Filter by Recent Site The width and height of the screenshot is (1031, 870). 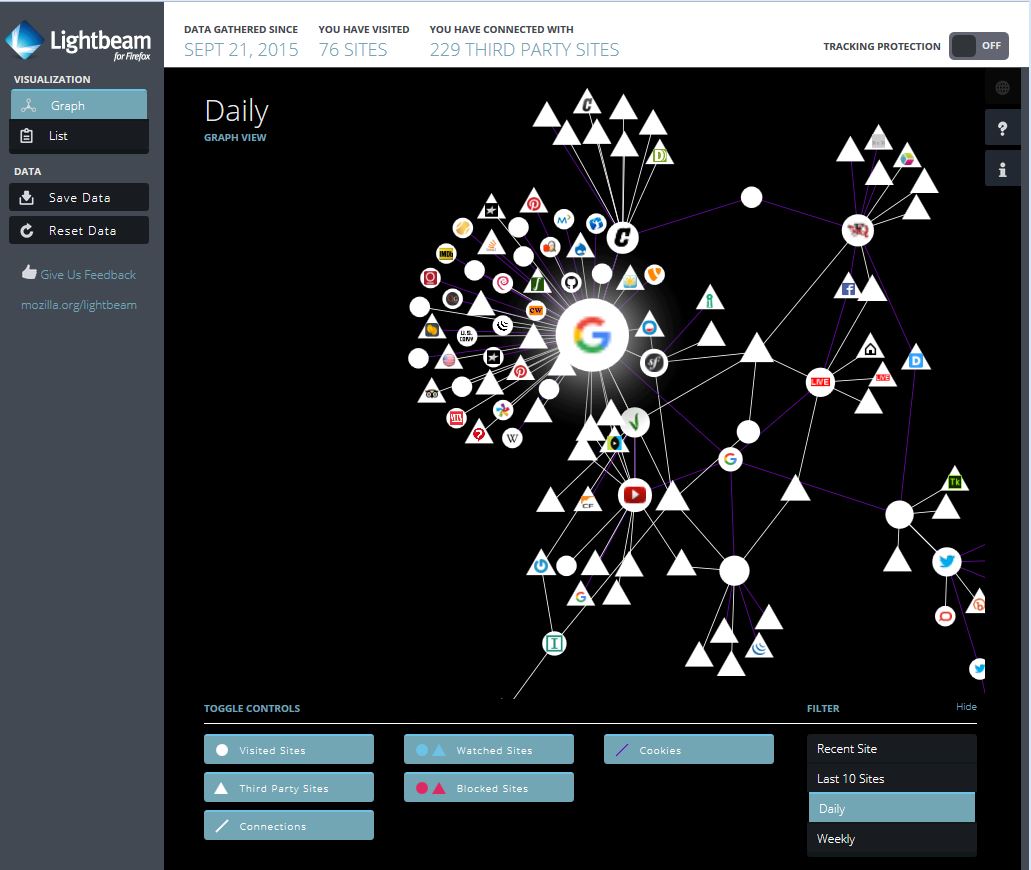[891, 748]
